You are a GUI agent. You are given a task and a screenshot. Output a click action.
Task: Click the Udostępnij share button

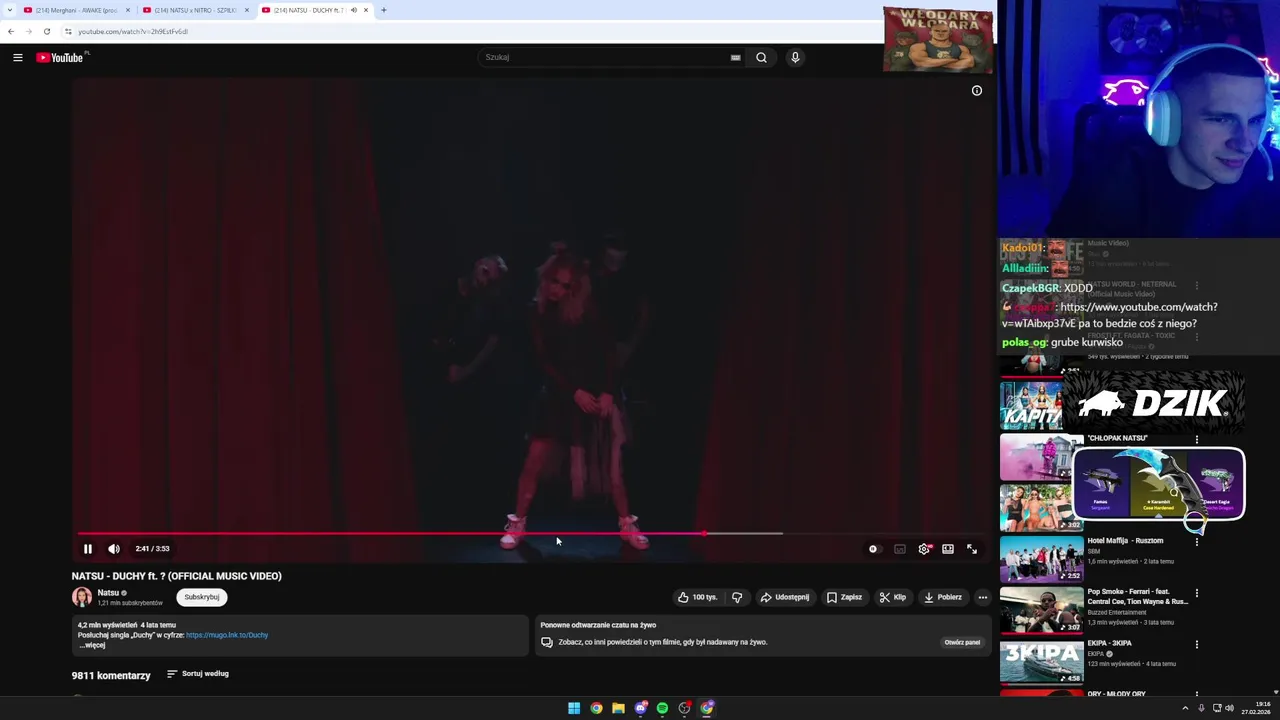click(x=785, y=597)
